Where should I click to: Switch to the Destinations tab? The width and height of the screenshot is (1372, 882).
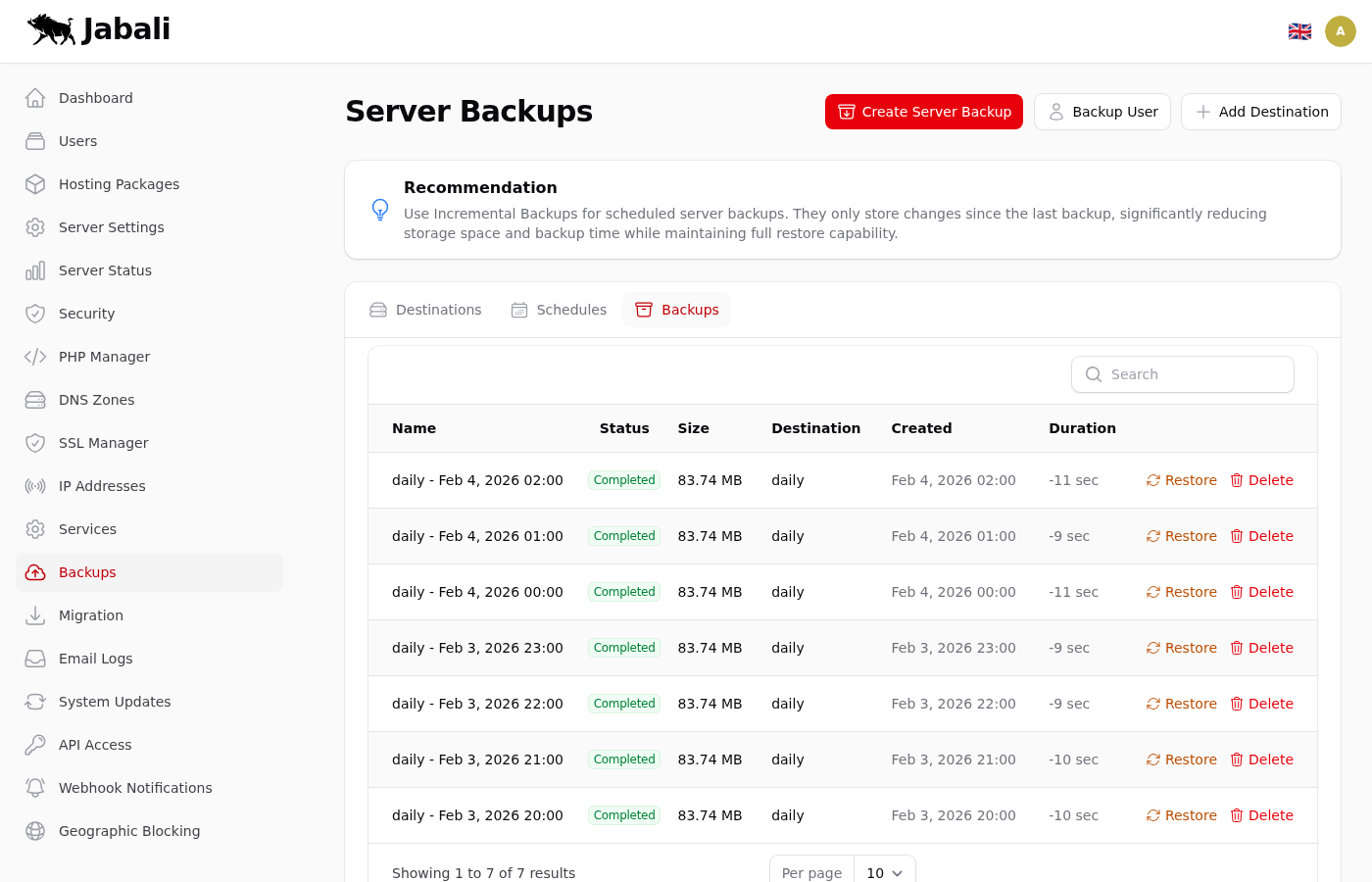426,310
